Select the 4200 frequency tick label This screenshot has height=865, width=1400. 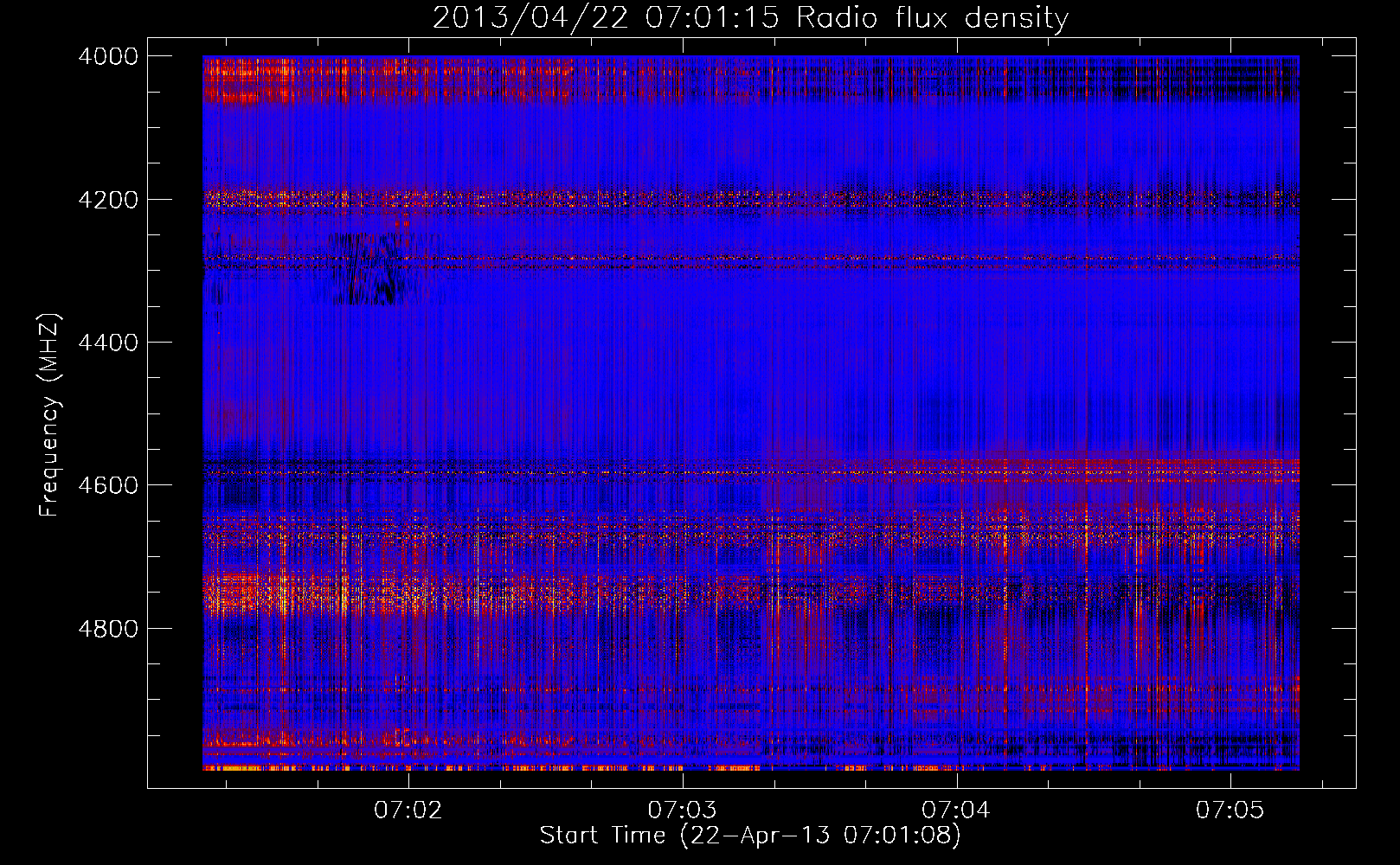(108, 200)
